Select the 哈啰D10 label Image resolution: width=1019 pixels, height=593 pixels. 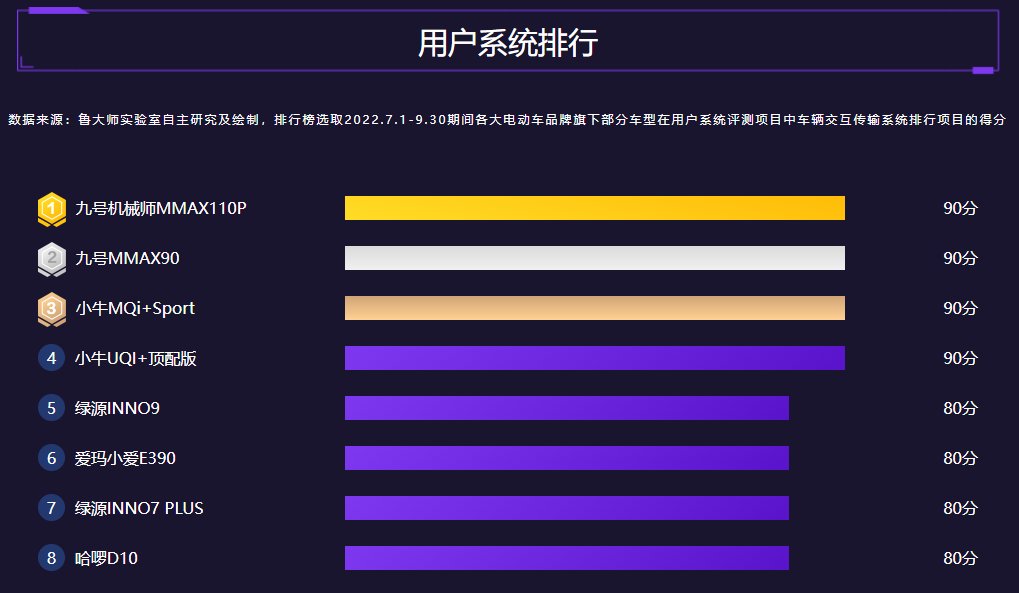pyautogui.click(x=106, y=558)
